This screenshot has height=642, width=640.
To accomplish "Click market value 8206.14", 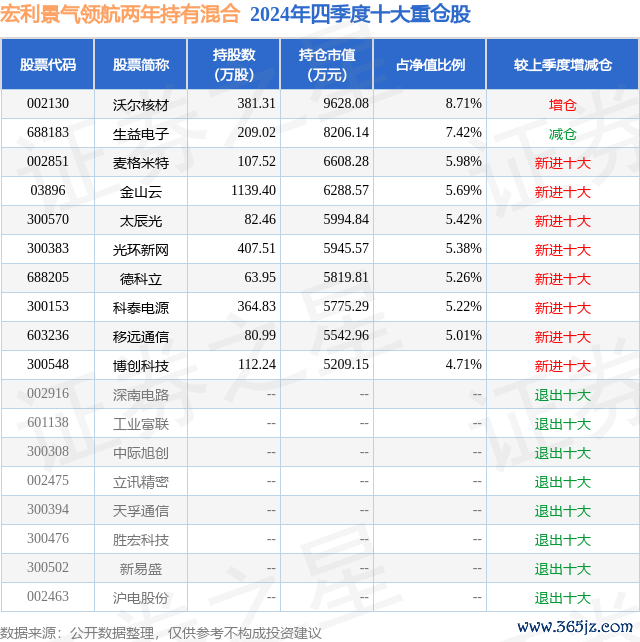I will click(x=346, y=133).
